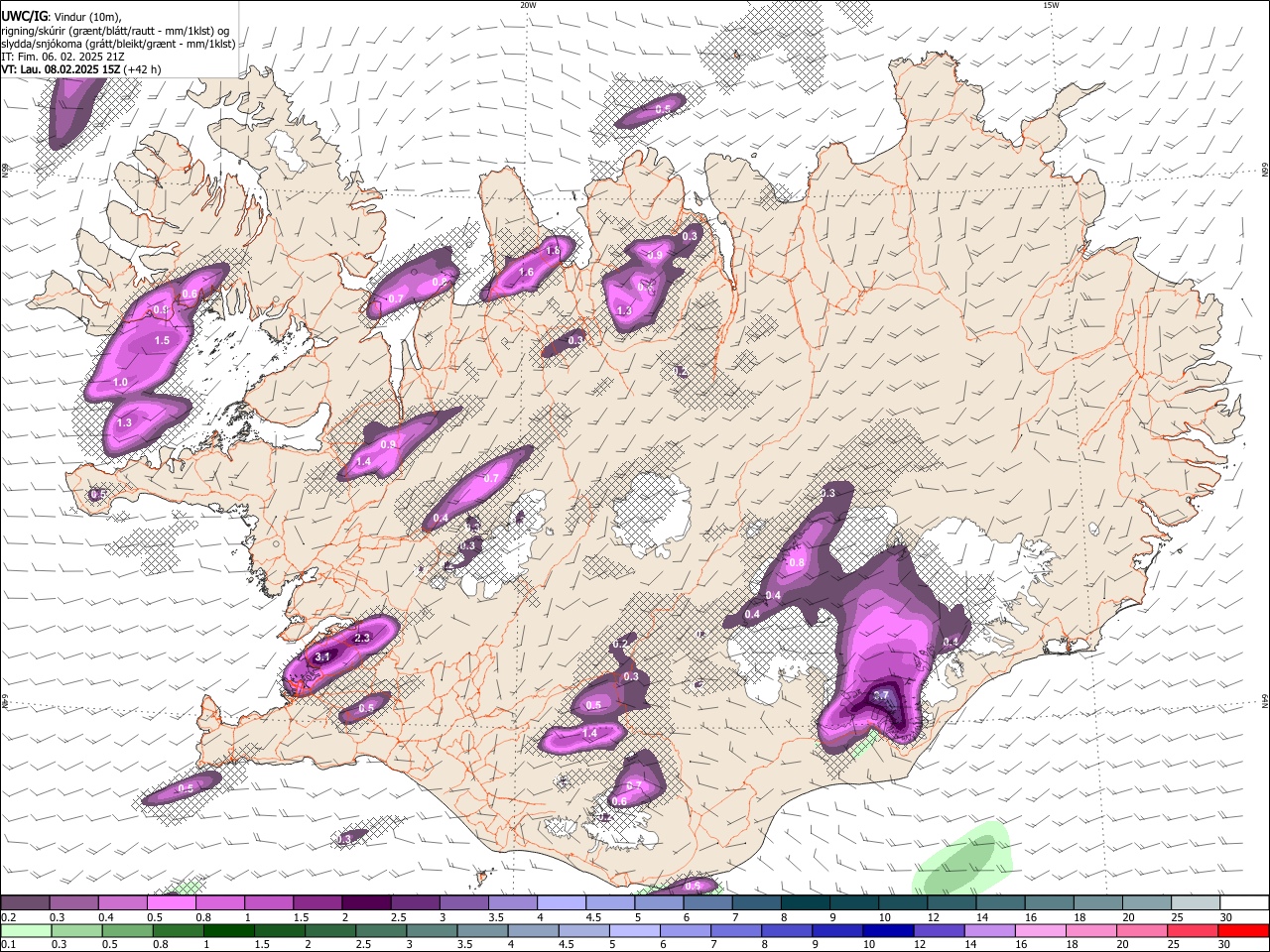Click the 0.1 label on the rain scale

point(8,944)
